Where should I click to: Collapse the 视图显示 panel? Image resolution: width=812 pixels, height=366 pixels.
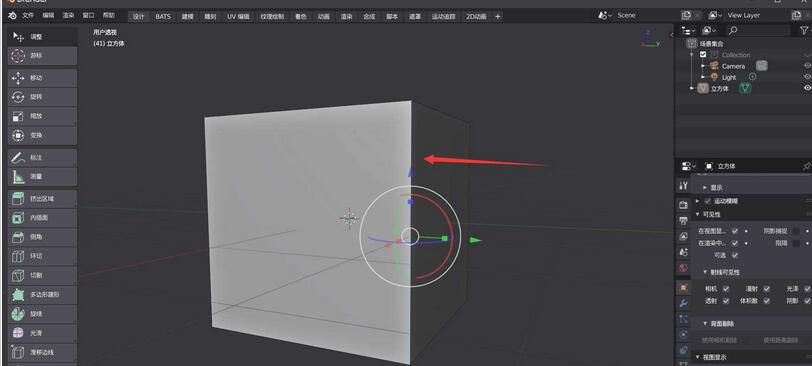pyautogui.click(x=698, y=357)
